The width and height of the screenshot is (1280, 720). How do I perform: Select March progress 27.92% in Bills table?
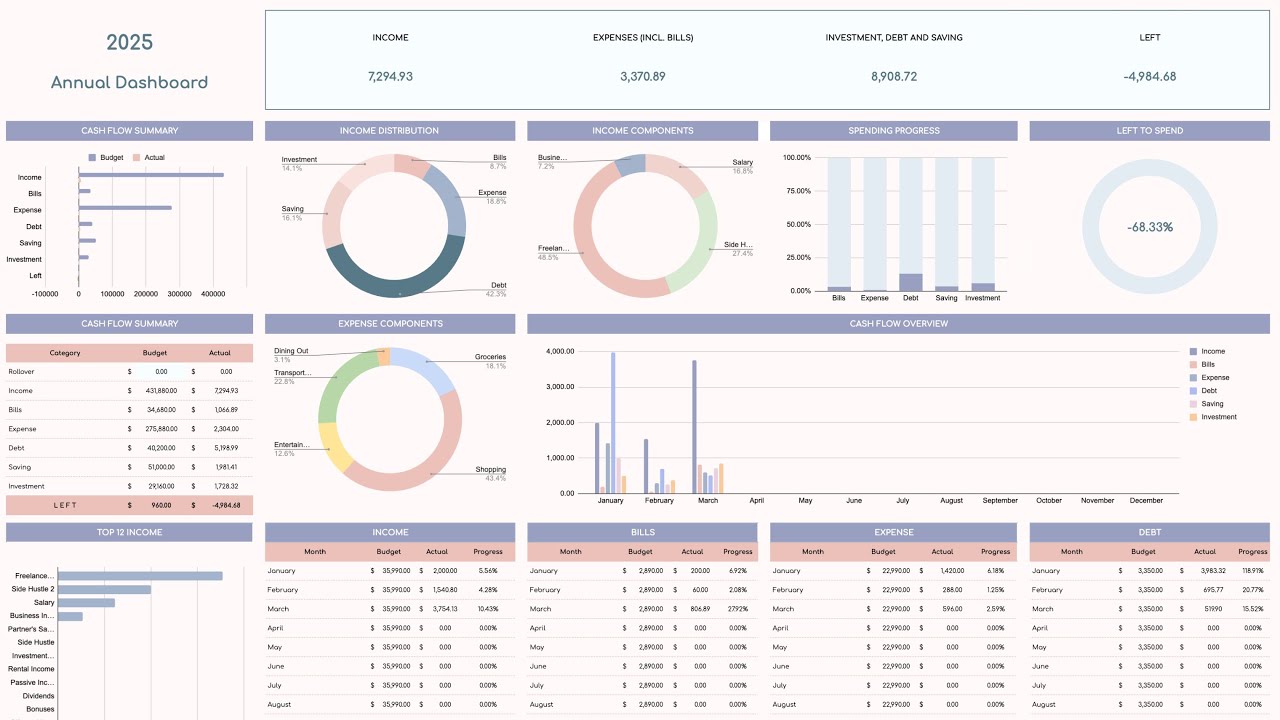click(x=738, y=609)
